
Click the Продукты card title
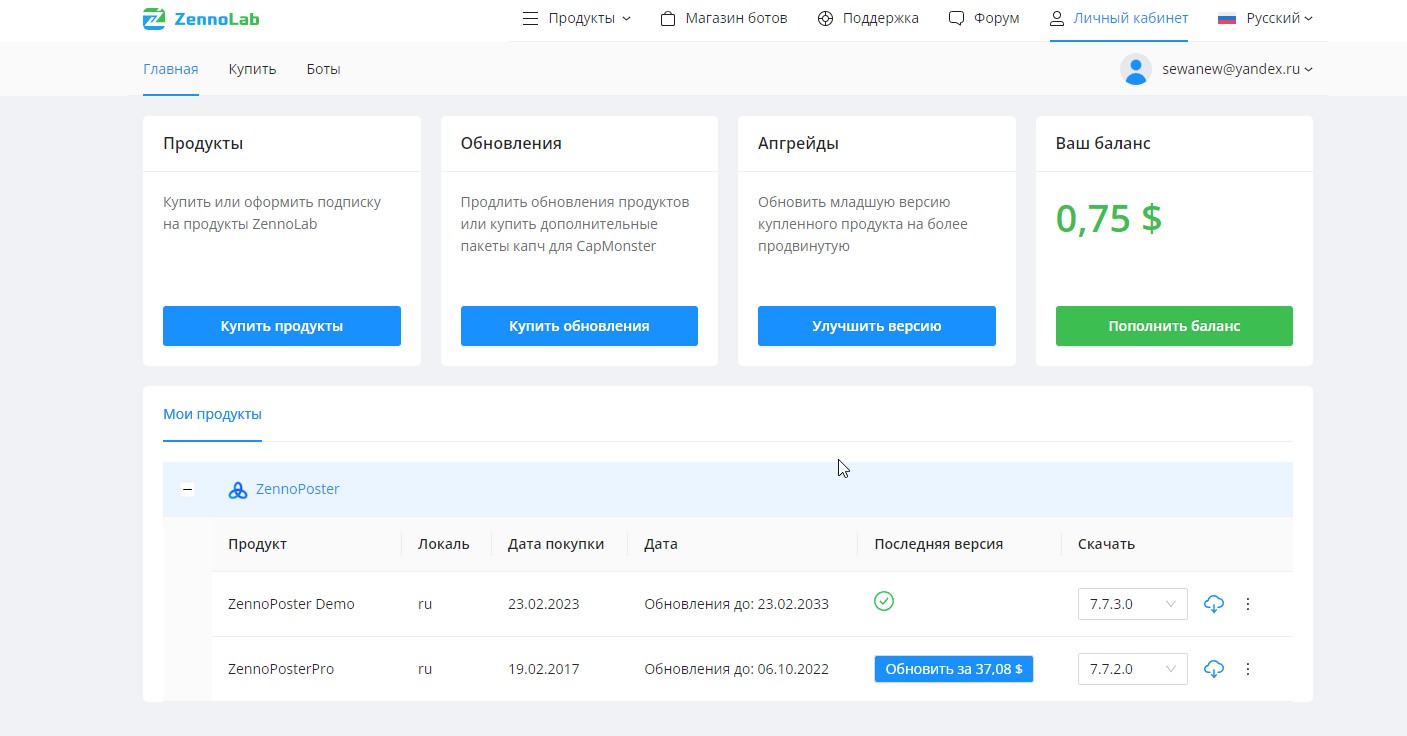pos(203,143)
